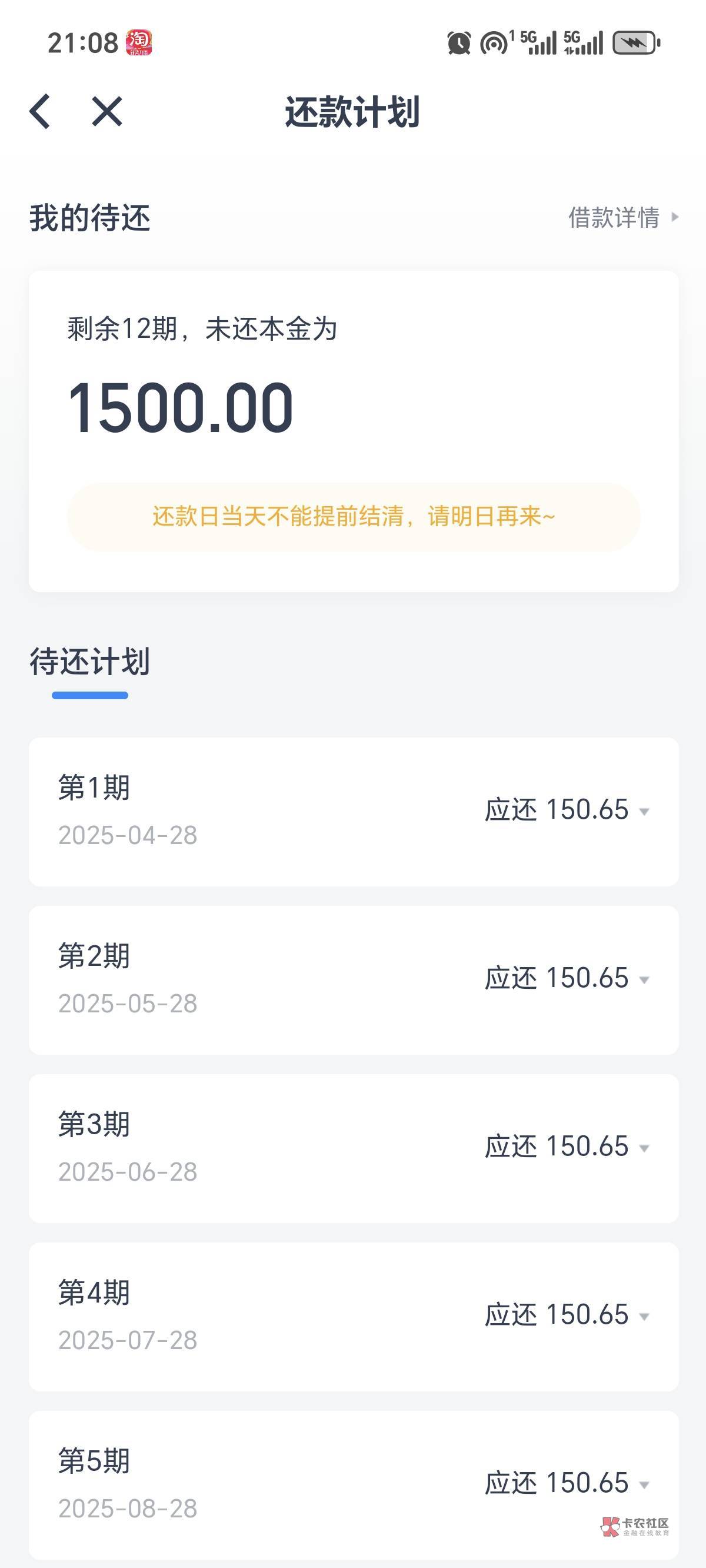Tap the 还款计划 page title
Screen dimensions: 706x1568
coord(352,112)
